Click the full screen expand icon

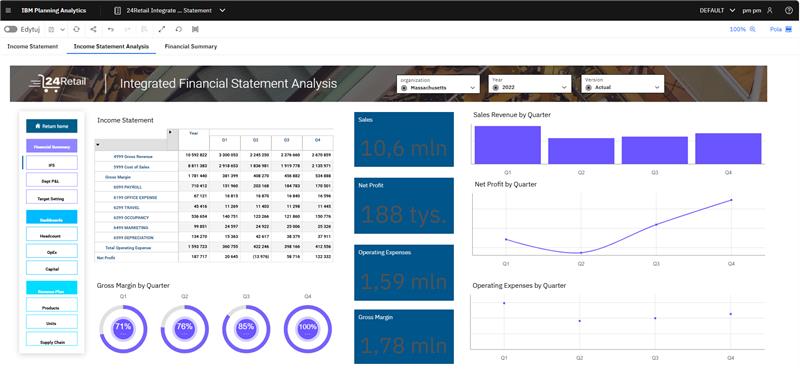tap(162, 30)
